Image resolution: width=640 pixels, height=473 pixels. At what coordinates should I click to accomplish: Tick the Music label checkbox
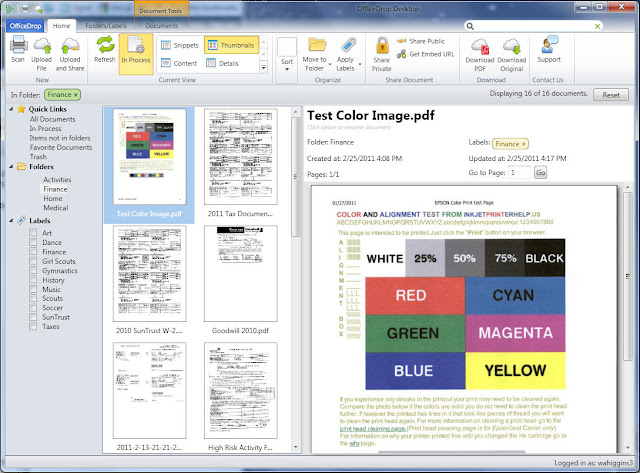click(x=33, y=289)
